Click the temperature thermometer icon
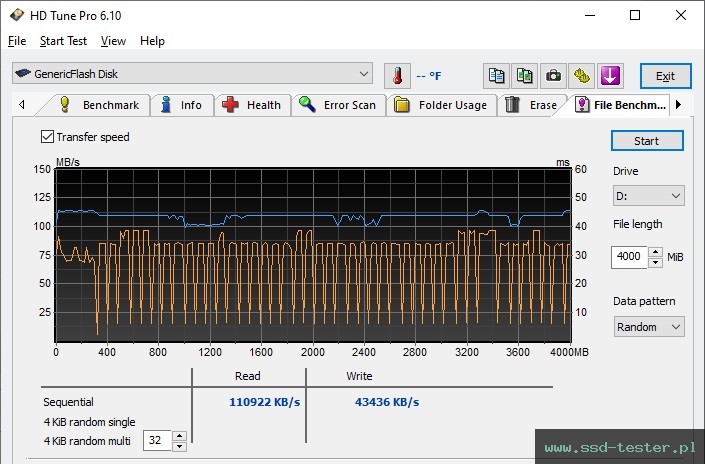The width and height of the screenshot is (705, 464). tap(397, 76)
